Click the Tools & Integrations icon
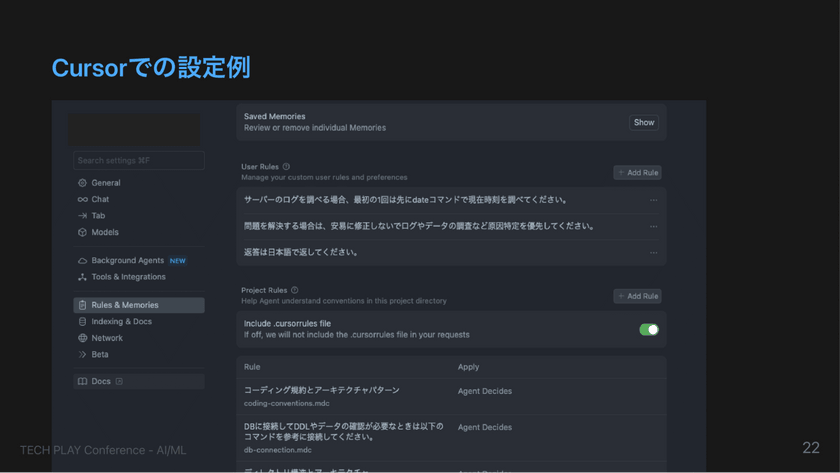 click(82, 277)
